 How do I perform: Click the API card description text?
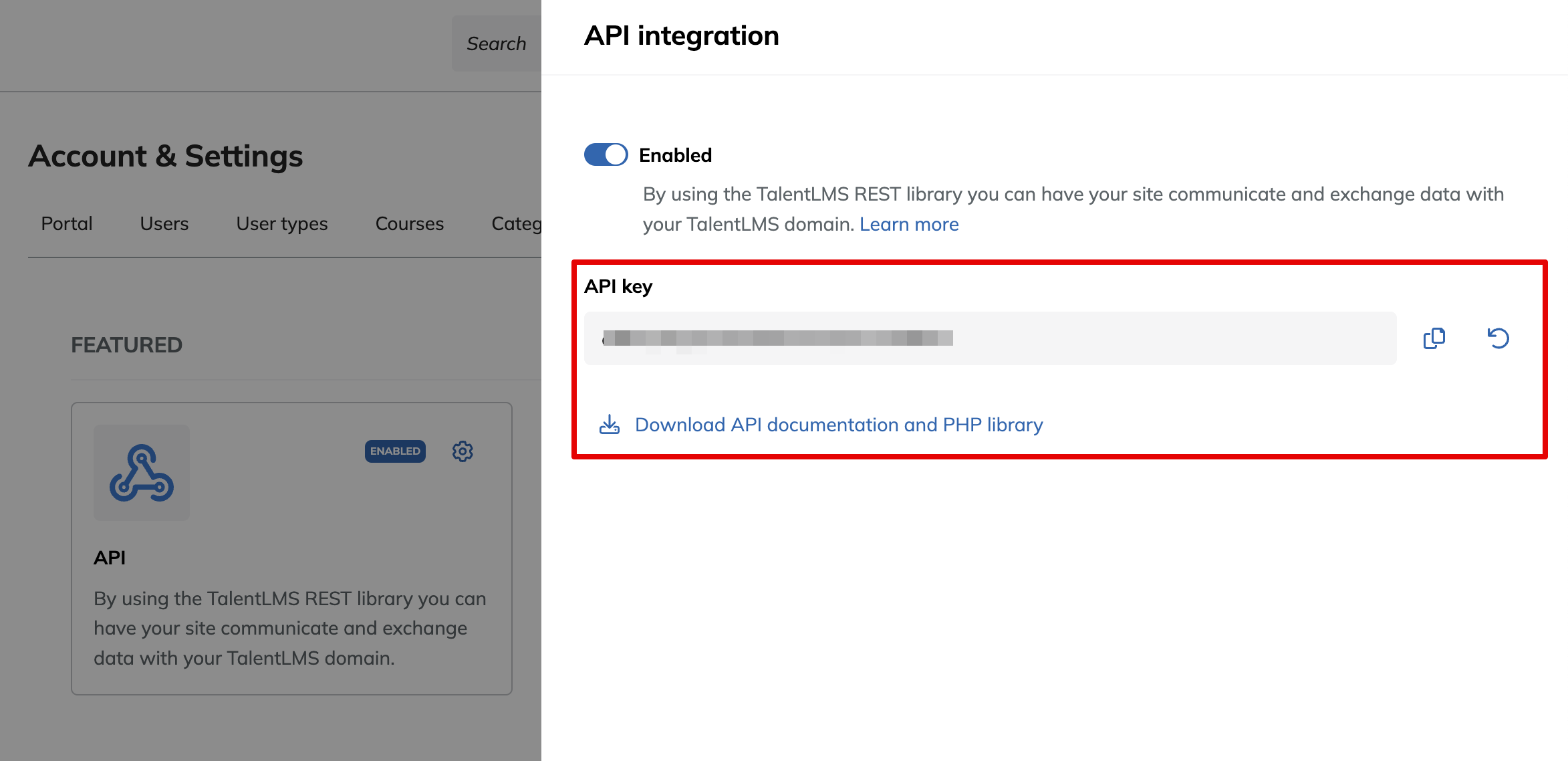coord(289,628)
